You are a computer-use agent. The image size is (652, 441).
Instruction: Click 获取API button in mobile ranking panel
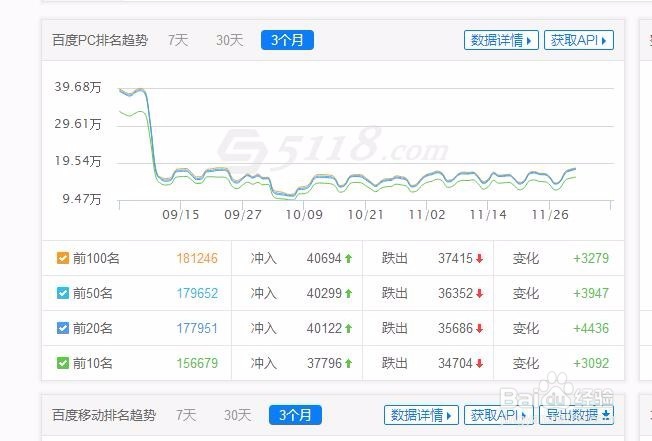[499, 415]
